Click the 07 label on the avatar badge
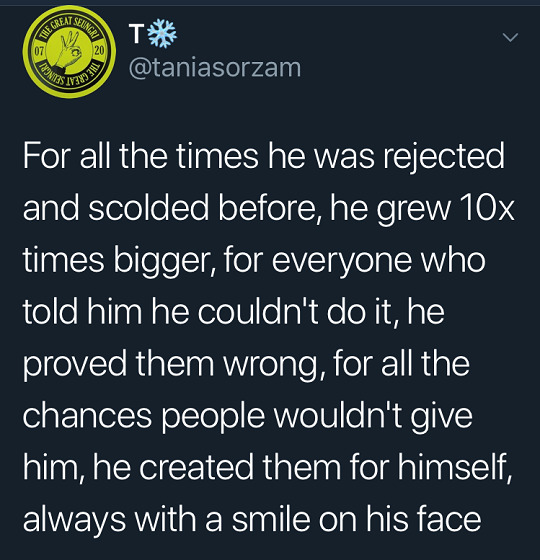Image resolution: width=540 pixels, height=560 pixels. click(39, 51)
